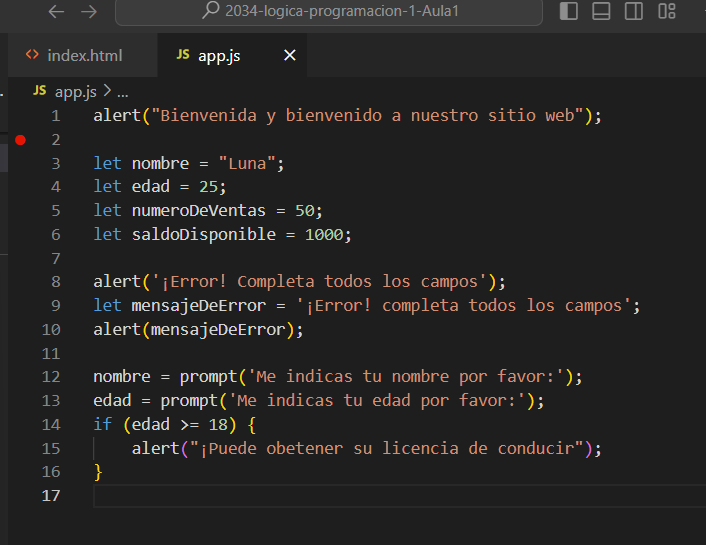The width and height of the screenshot is (706, 545).
Task: Click the app.js breadcrumb item
Action: (76, 92)
